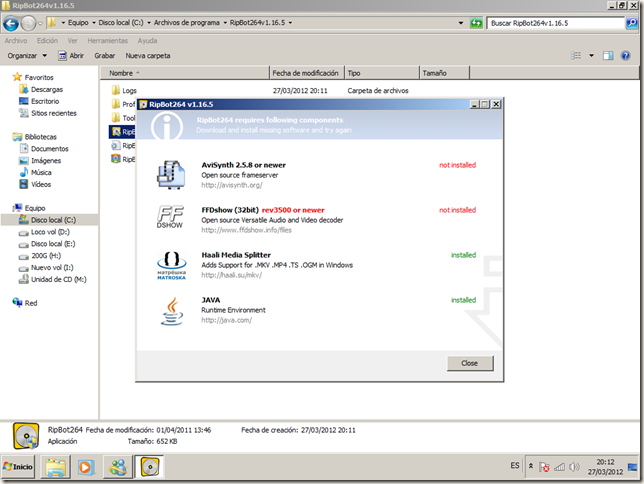
Task: Open Documentos library
Action: [44, 149]
